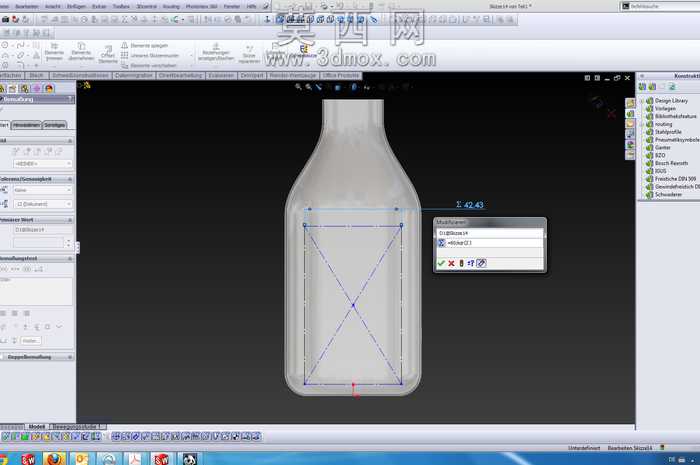Open the .12 (Dokument) precision dropdown
The width and height of the screenshot is (700, 465).
pos(42,204)
